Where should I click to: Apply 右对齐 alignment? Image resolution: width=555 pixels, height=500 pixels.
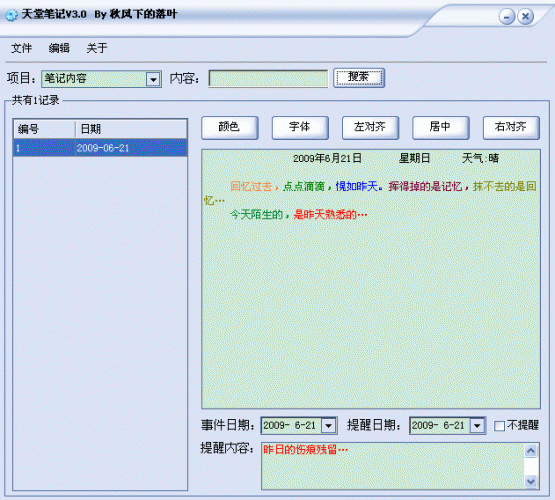[x=511, y=127]
